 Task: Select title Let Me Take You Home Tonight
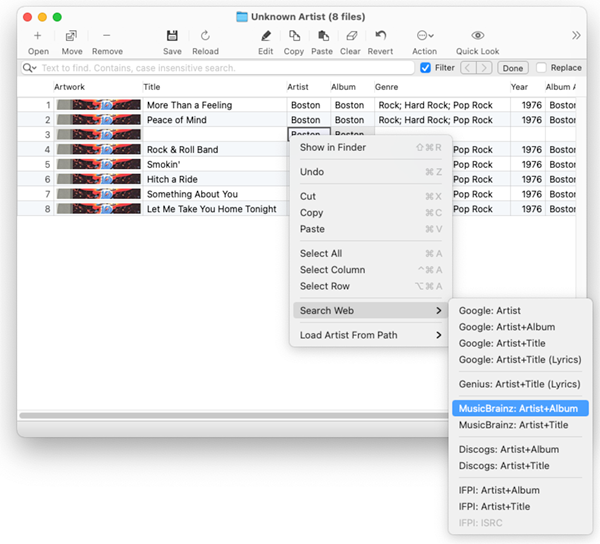pos(215,209)
